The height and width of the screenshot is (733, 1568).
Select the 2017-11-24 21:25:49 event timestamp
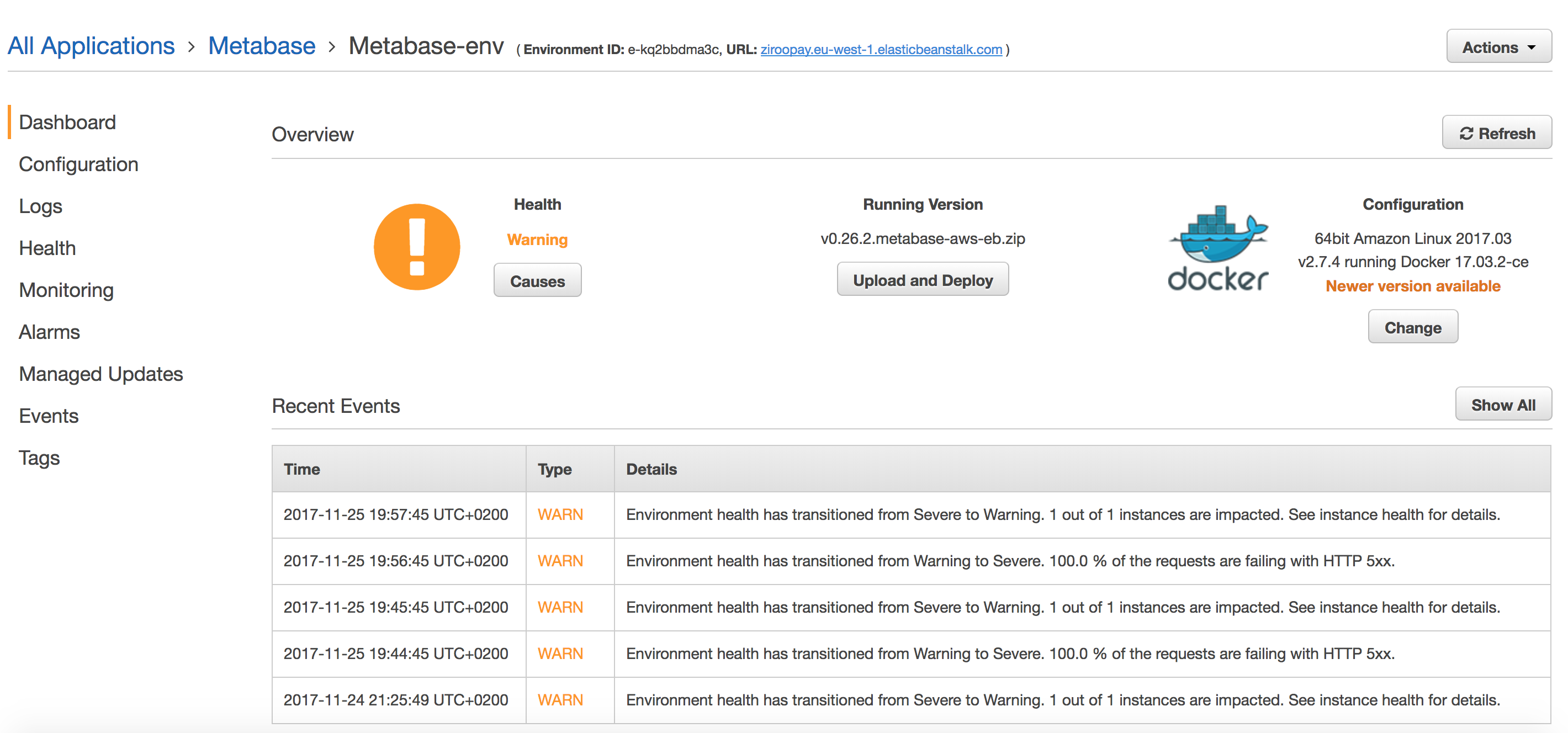pos(396,700)
